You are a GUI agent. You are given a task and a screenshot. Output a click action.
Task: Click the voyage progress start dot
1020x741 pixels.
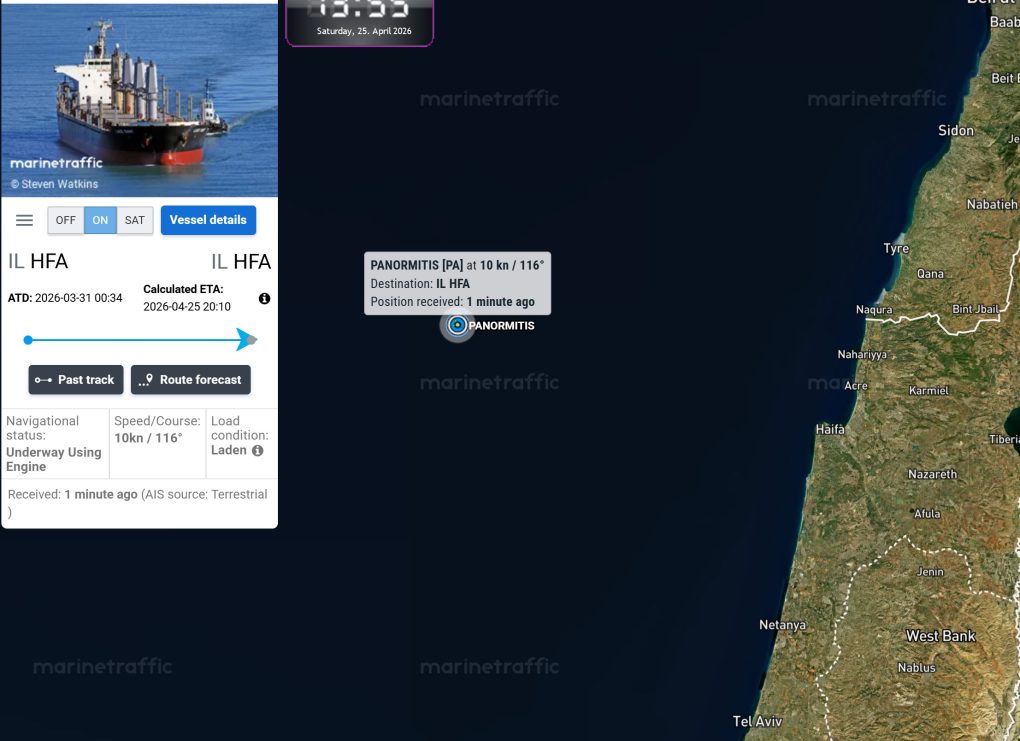[28, 340]
